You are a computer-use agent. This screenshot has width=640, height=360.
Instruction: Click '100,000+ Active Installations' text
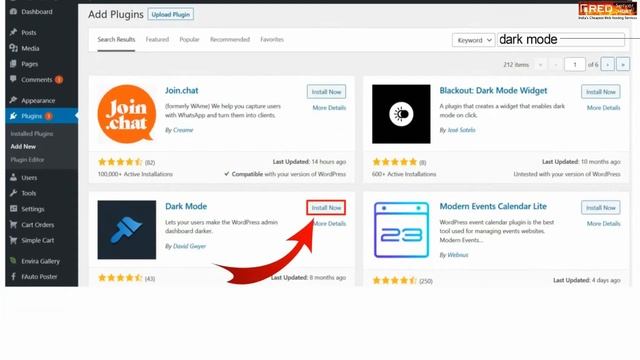135,174
